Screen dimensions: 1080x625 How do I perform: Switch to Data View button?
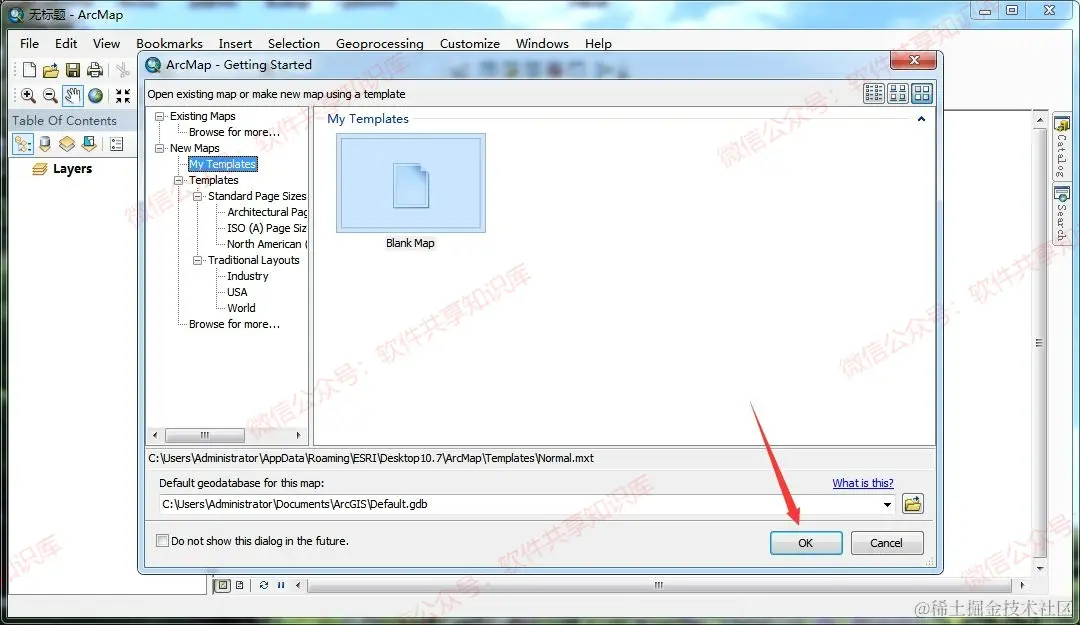pos(222,585)
